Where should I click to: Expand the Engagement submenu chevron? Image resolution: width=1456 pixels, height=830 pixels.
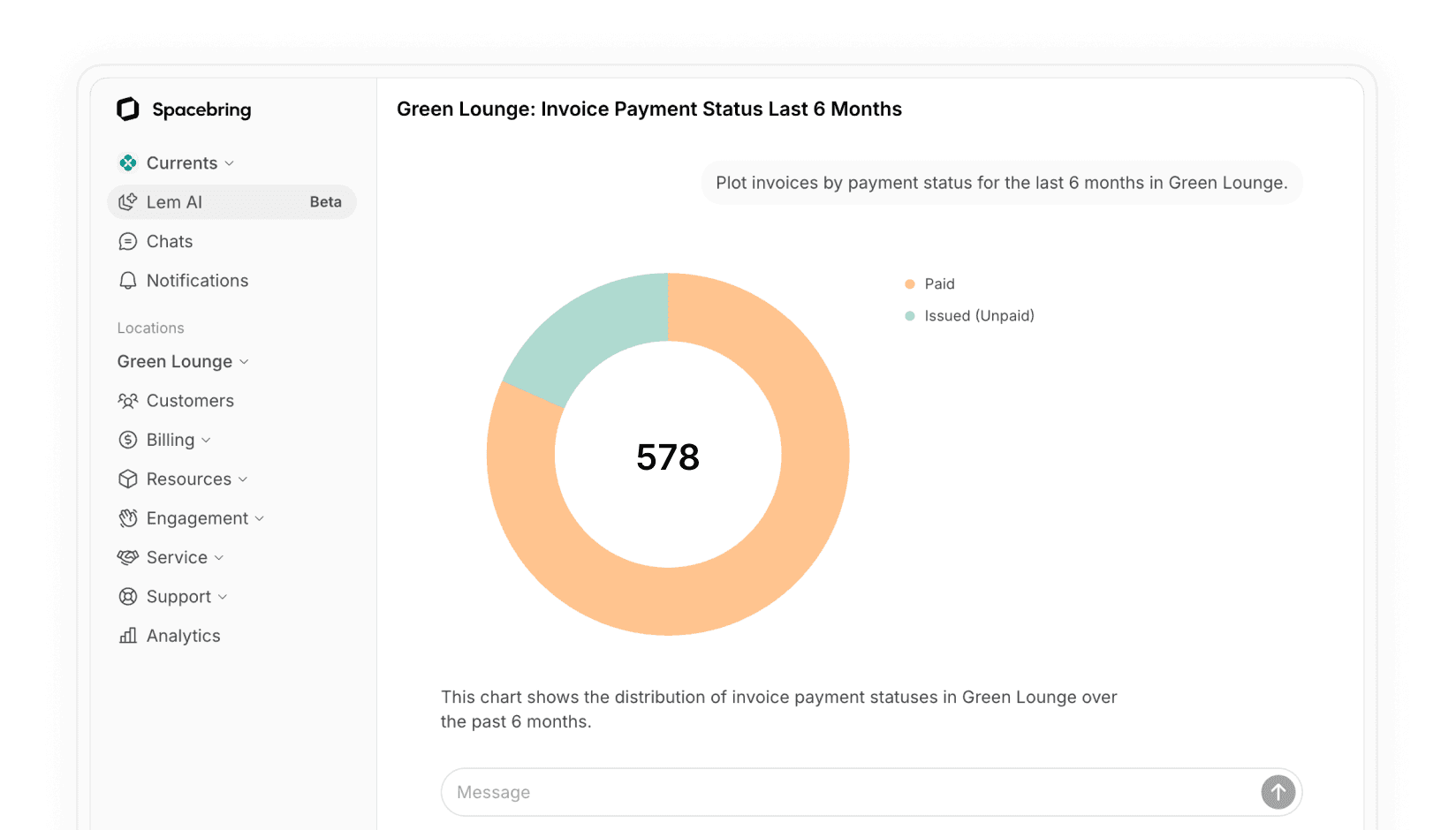coord(260,518)
